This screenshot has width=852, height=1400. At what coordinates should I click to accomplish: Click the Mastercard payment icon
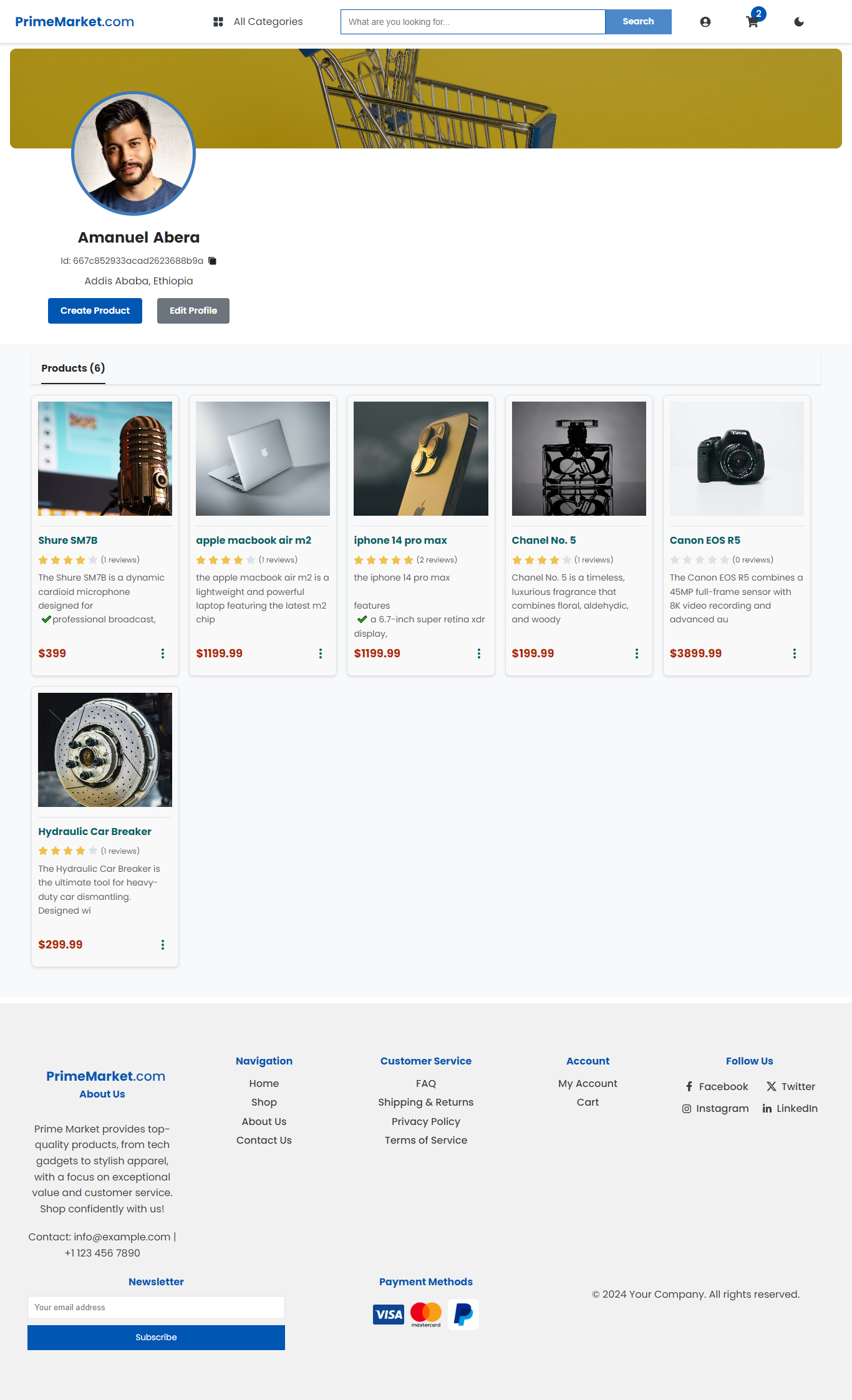tap(426, 1315)
